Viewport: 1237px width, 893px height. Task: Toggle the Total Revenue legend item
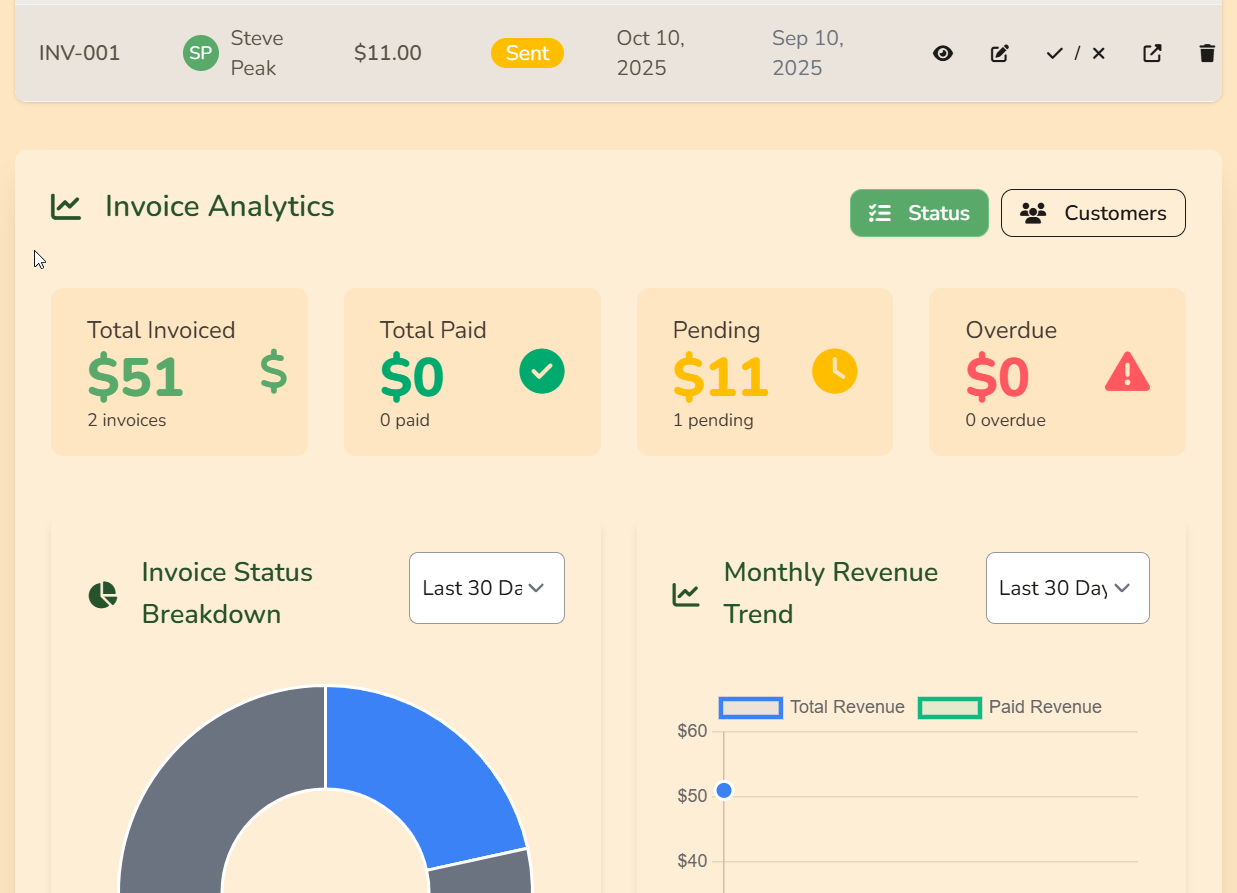pos(811,707)
